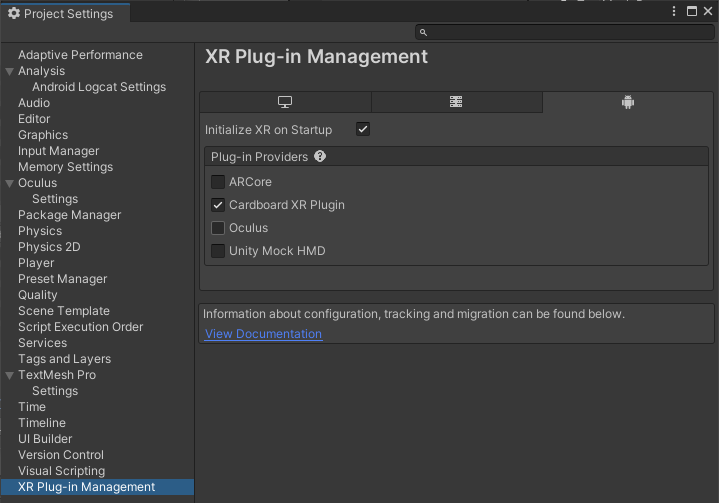Switch to the Standalone desktop platform tab
This screenshot has height=503, width=719.
(285, 102)
